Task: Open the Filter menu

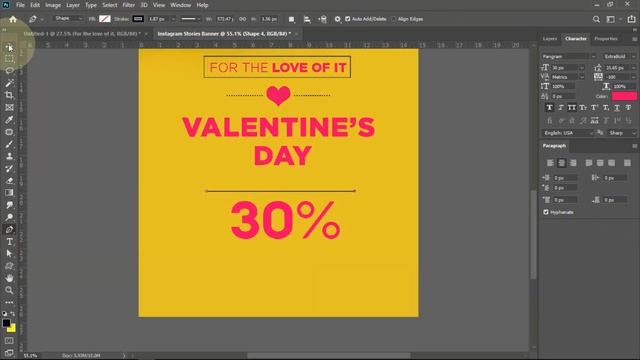Action: pyautogui.click(x=129, y=5)
